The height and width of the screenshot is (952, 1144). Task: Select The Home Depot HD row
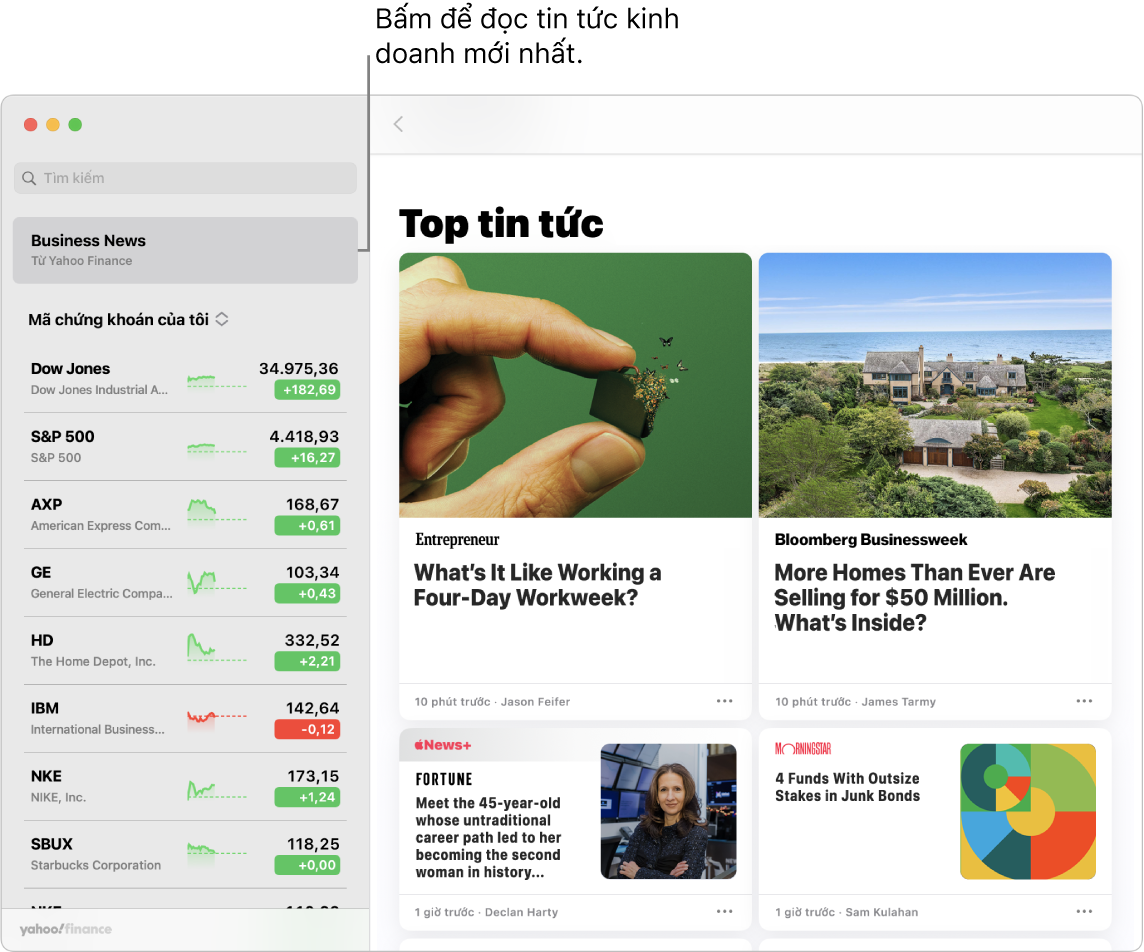pos(185,650)
